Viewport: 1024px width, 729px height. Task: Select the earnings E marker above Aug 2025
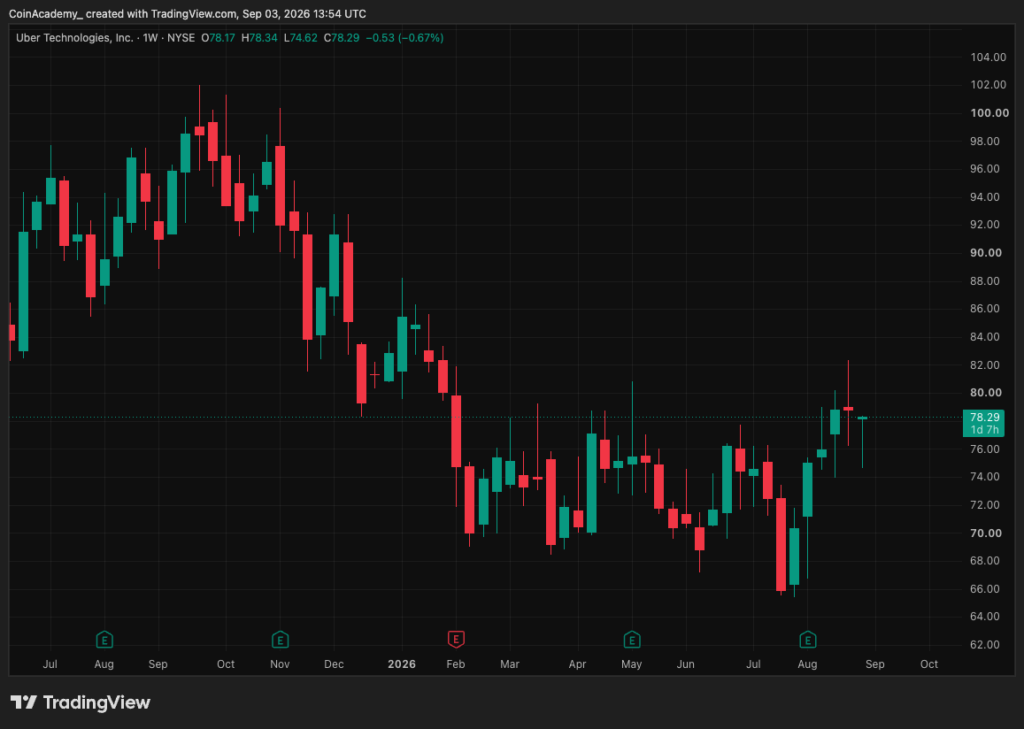pos(104,639)
